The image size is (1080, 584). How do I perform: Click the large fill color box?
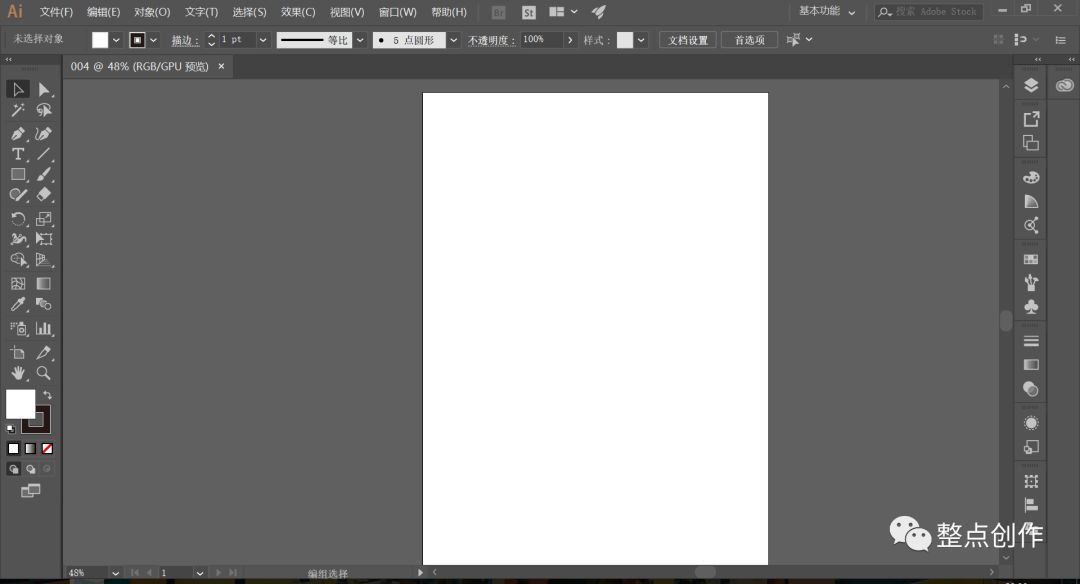pos(21,404)
